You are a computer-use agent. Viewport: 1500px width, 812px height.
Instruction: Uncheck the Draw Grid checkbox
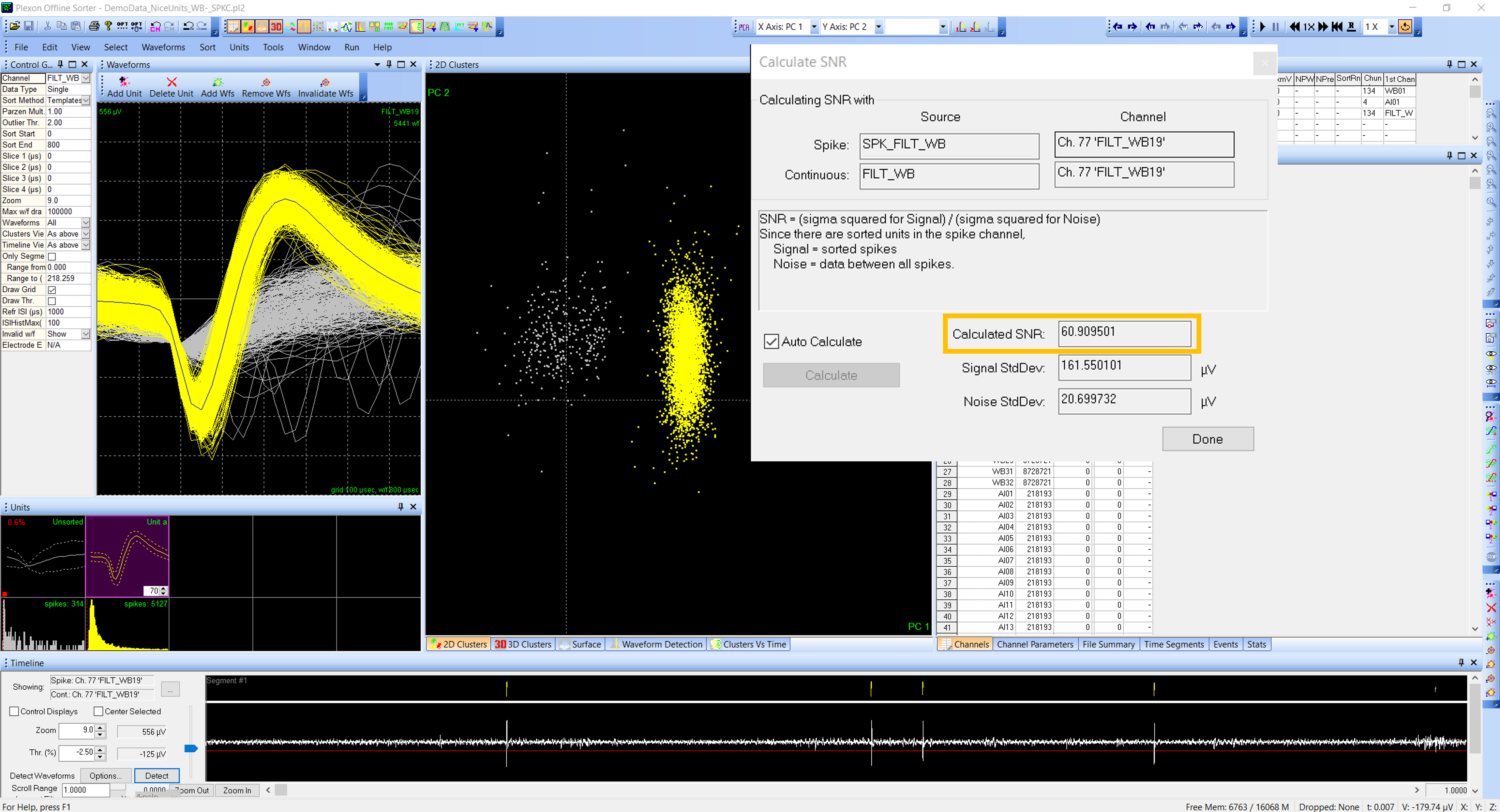click(52, 290)
